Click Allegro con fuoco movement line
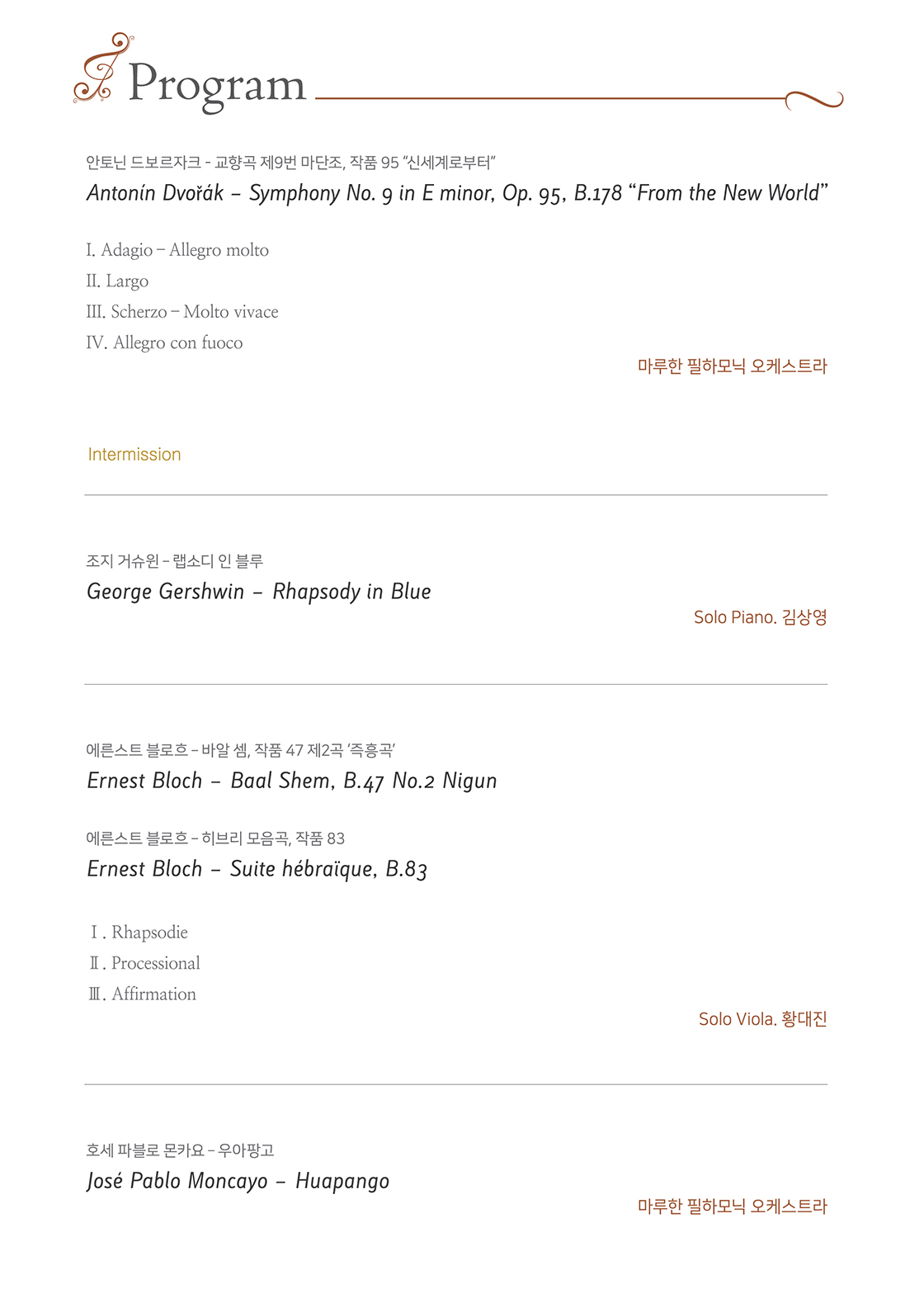 pos(164,342)
